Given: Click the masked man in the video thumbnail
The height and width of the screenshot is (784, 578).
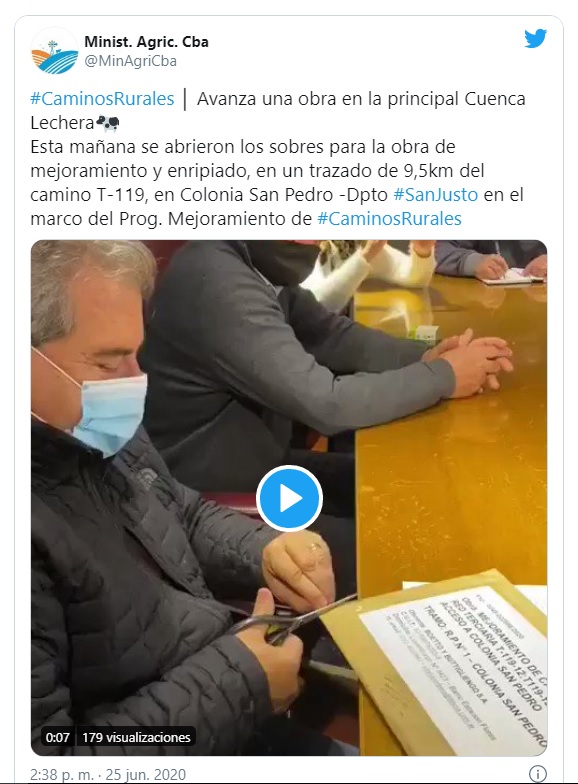Looking at the screenshot, I should tap(150, 525).
